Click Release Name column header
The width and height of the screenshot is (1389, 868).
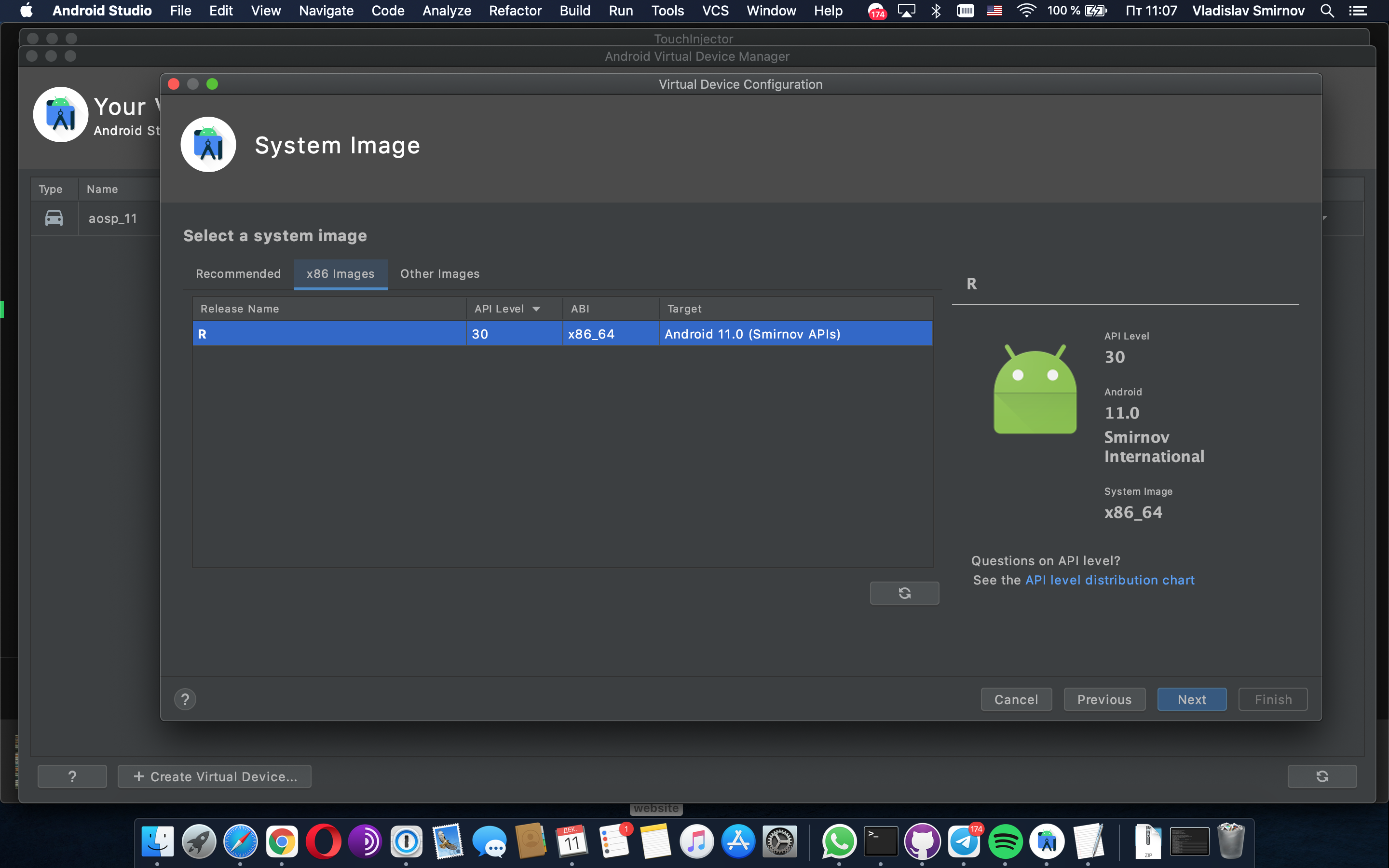click(x=329, y=309)
